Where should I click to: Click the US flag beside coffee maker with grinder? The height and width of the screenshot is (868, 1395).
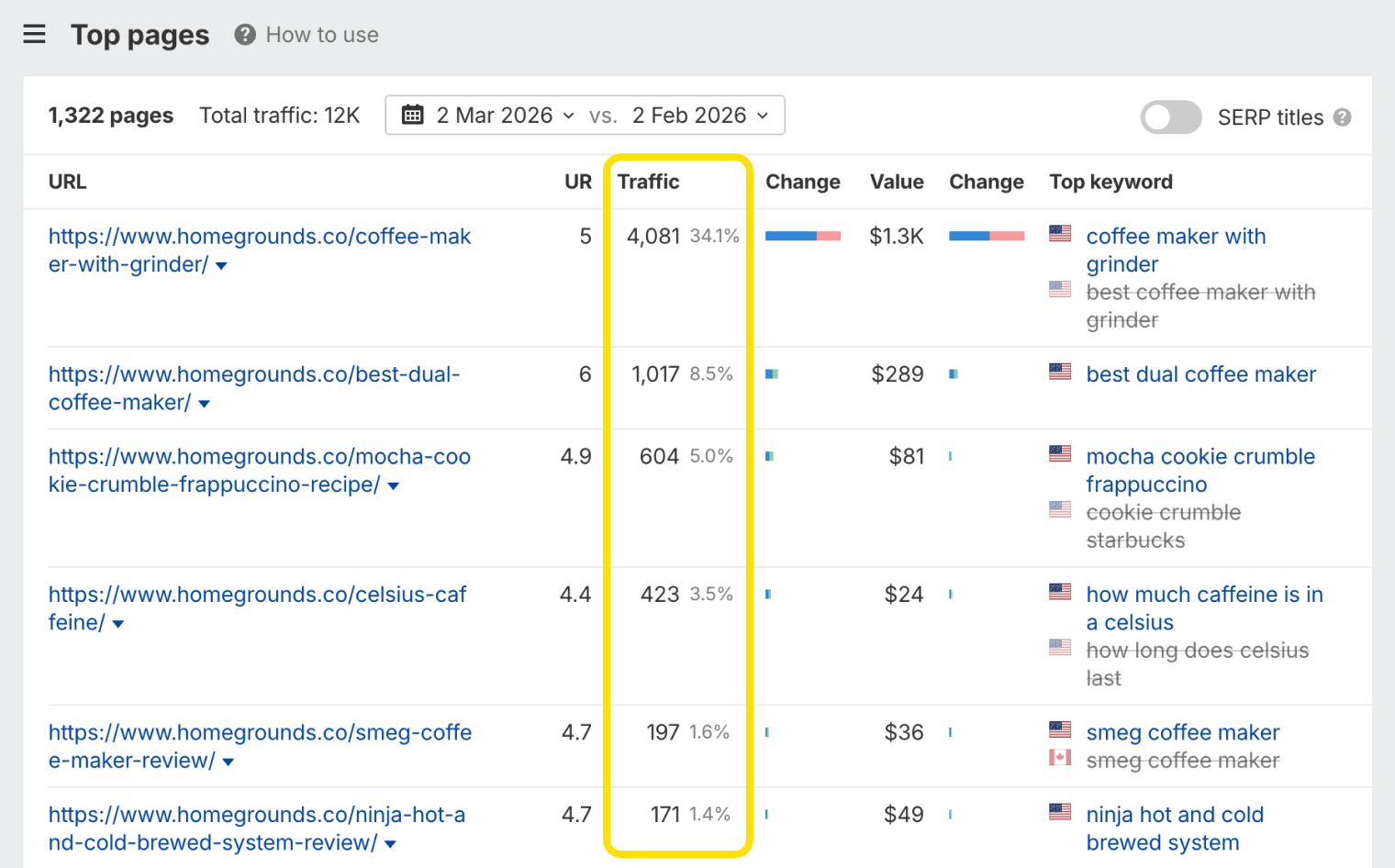tap(1060, 233)
